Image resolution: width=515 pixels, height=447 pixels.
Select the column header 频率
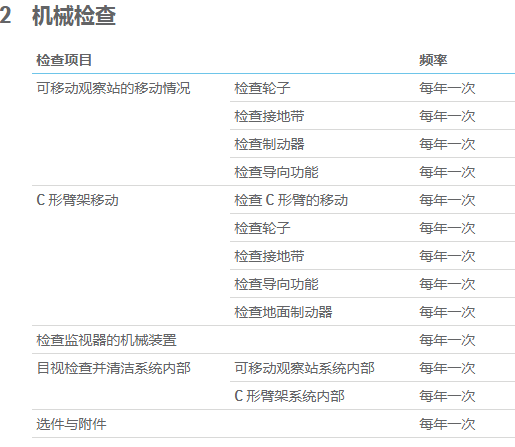tap(433, 60)
